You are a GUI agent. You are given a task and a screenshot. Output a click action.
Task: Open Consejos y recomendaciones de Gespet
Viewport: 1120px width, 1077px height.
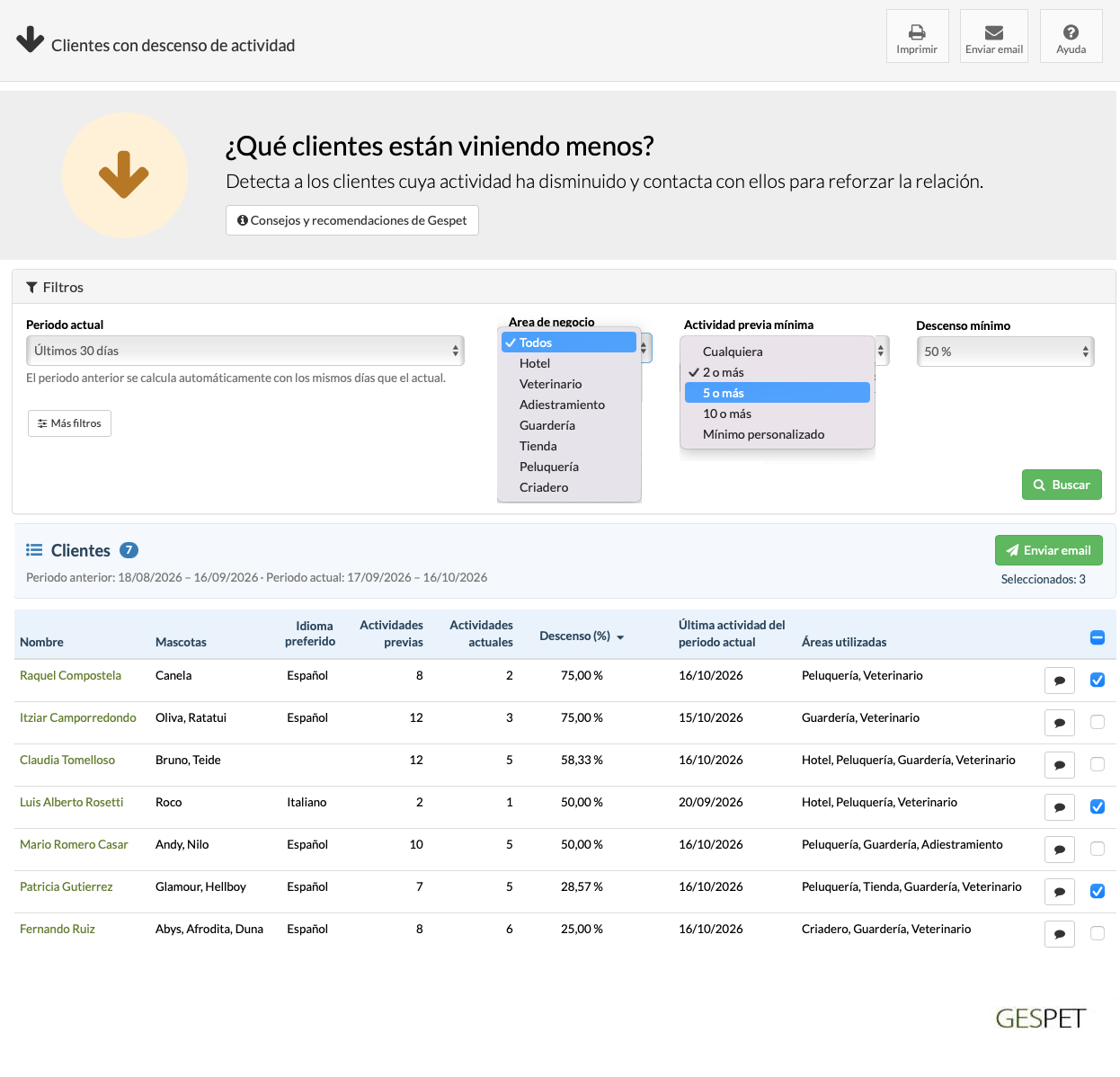pyautogui.click(x=352, y=220)
